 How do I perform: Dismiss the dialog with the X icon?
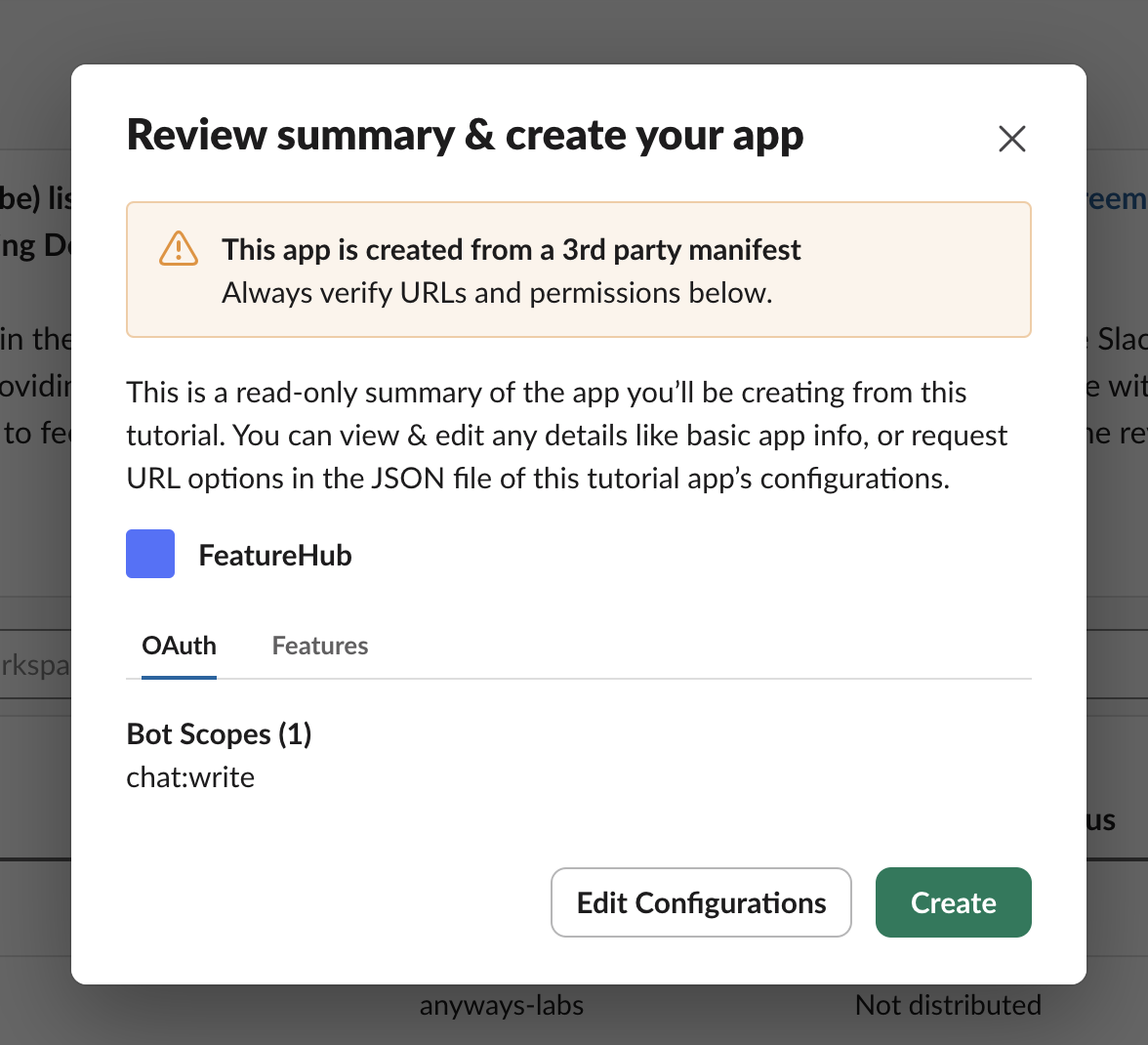[1011, 139]
